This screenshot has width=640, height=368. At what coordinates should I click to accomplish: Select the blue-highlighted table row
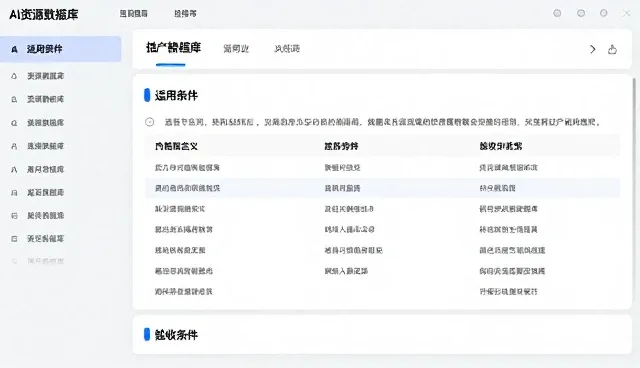click(382, 188)
